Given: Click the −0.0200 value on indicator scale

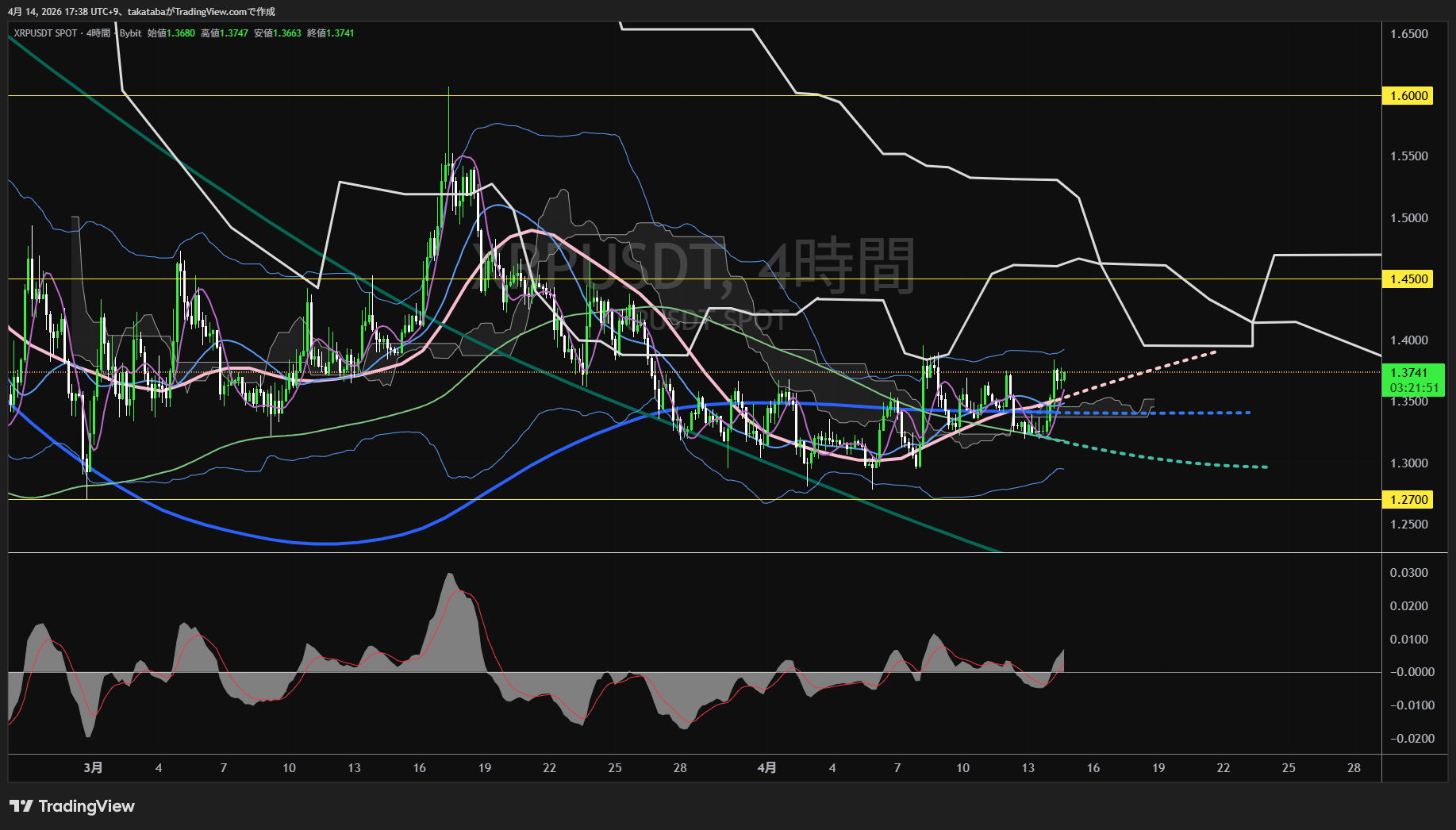Looking at the screenshot, I should (x=1408, y=739).
